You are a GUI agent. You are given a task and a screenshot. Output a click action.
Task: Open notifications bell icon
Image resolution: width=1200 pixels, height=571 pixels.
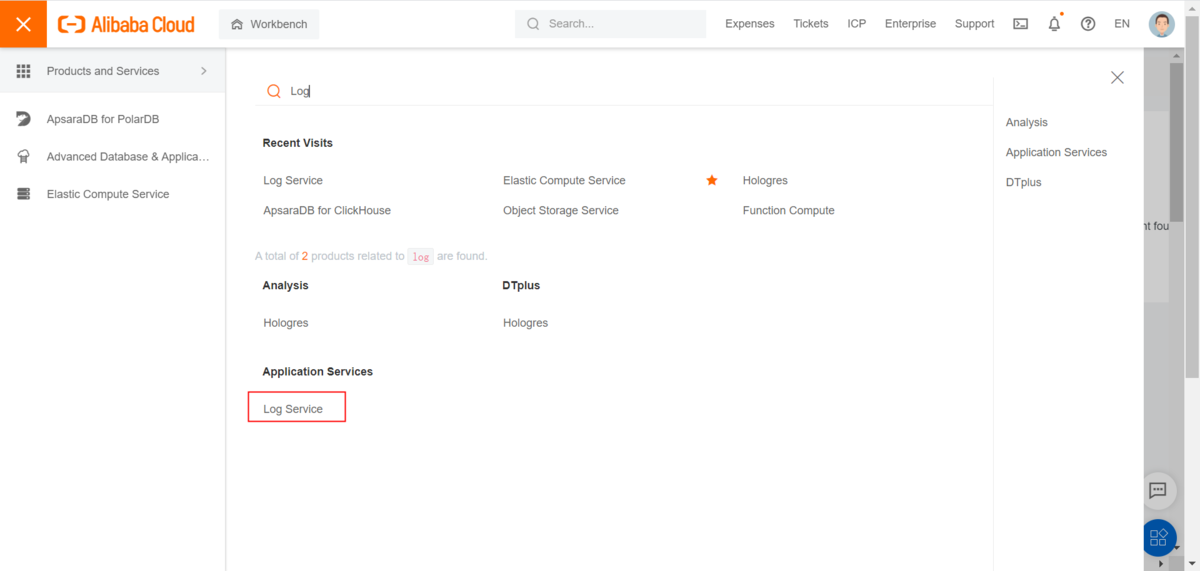pyautogui.click(x=1054, y=24)
